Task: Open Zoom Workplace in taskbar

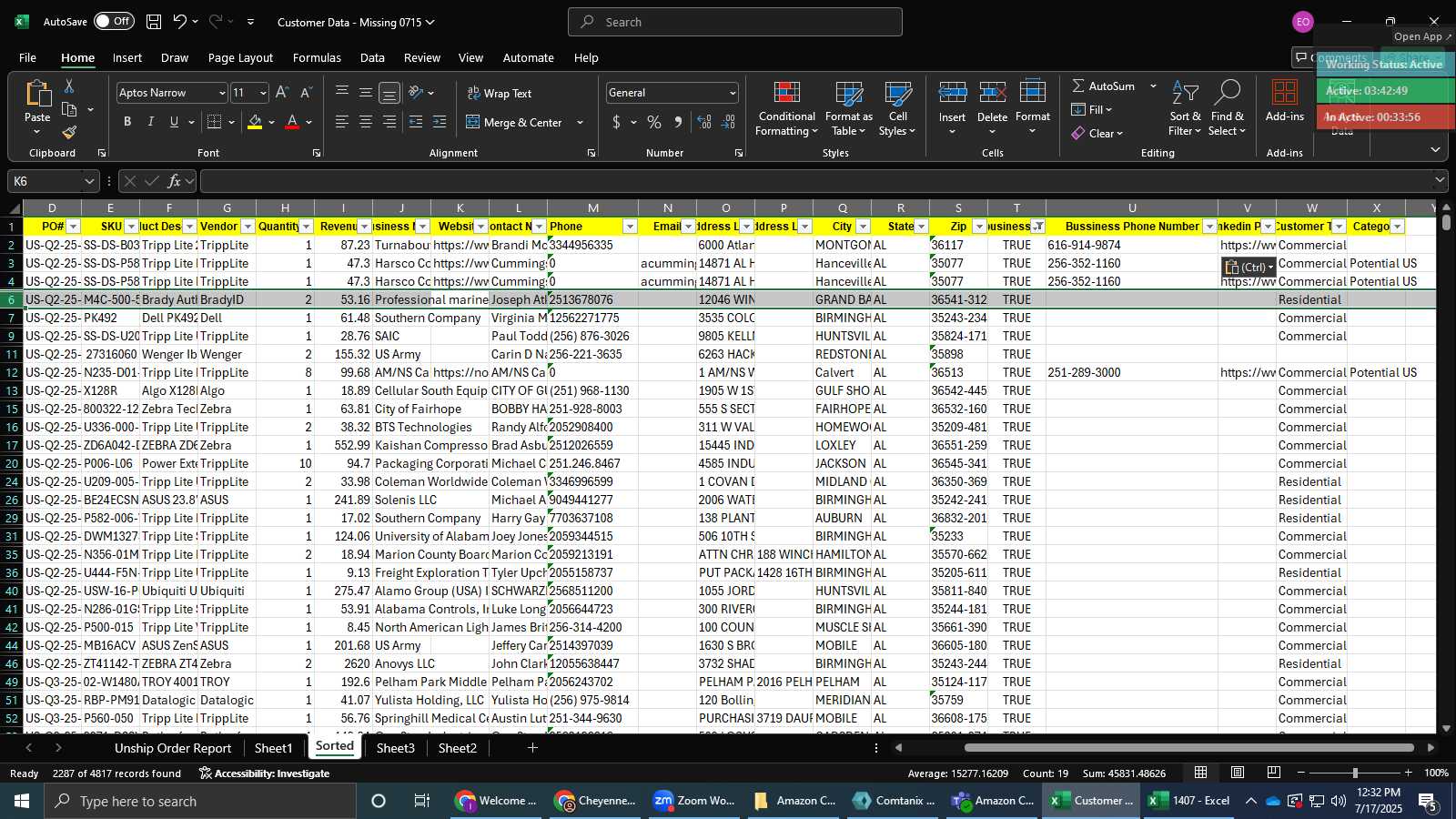Action: click(x=695, y=801)
